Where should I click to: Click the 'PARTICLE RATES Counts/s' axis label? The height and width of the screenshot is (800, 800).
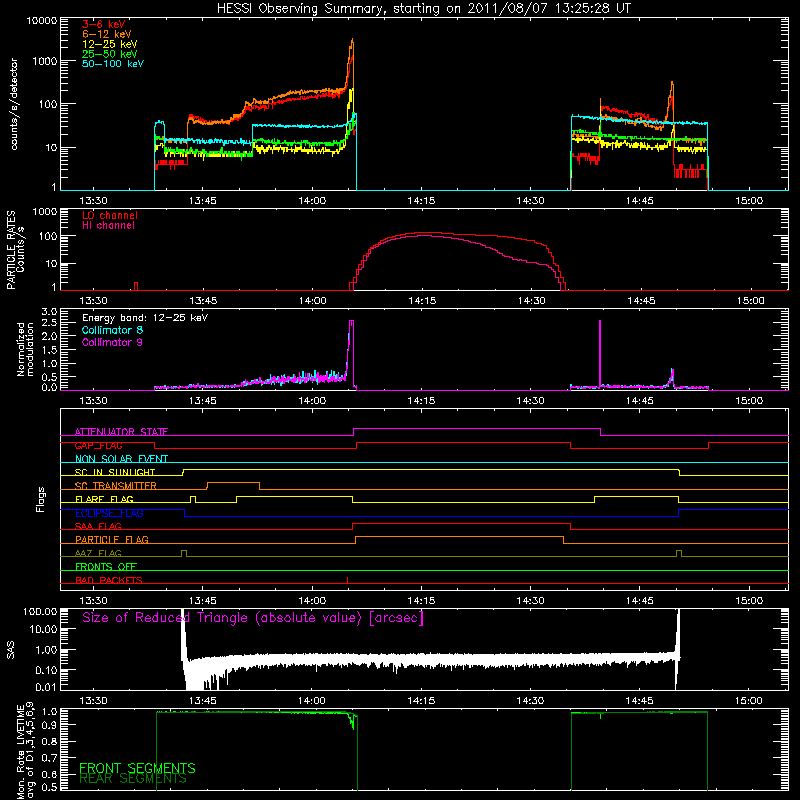16,250
